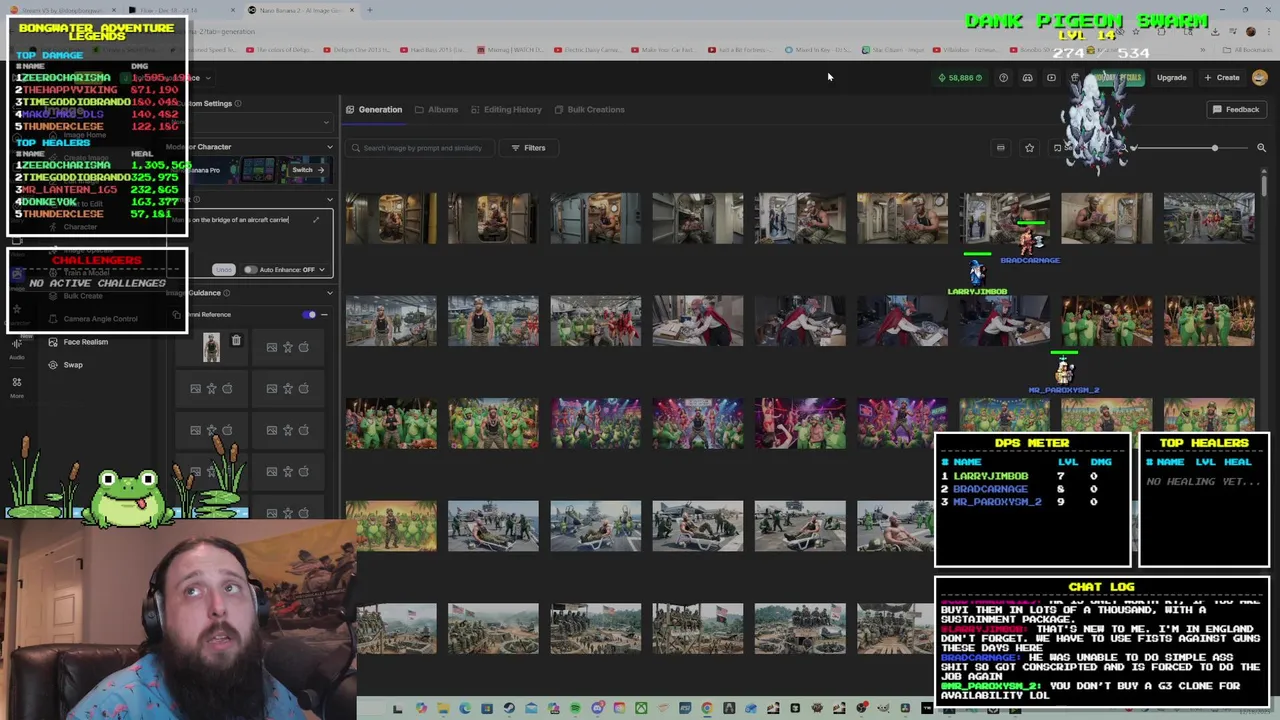Click the search image by prompt field
The height and width of the screenshot is (720, 1280).
coord(420,148)
